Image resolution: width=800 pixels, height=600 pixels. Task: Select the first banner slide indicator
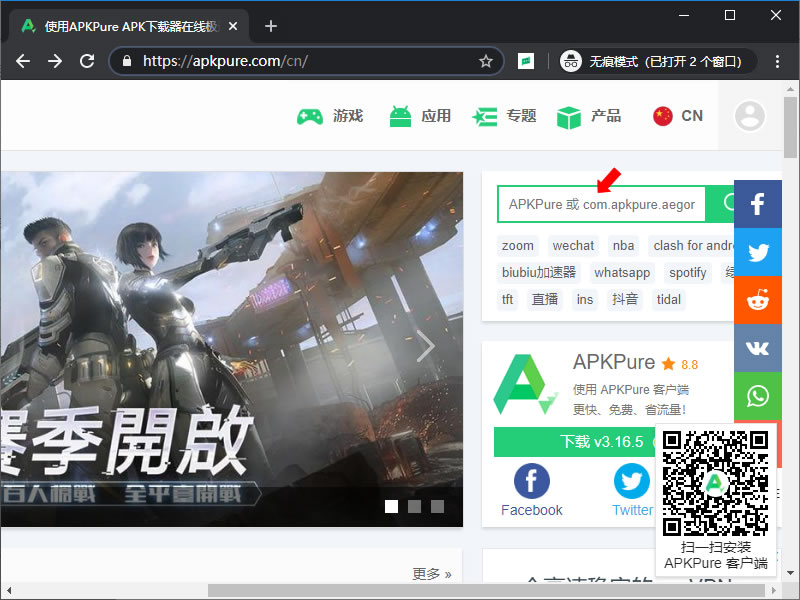pyautogui.click(x=391, y=506)
